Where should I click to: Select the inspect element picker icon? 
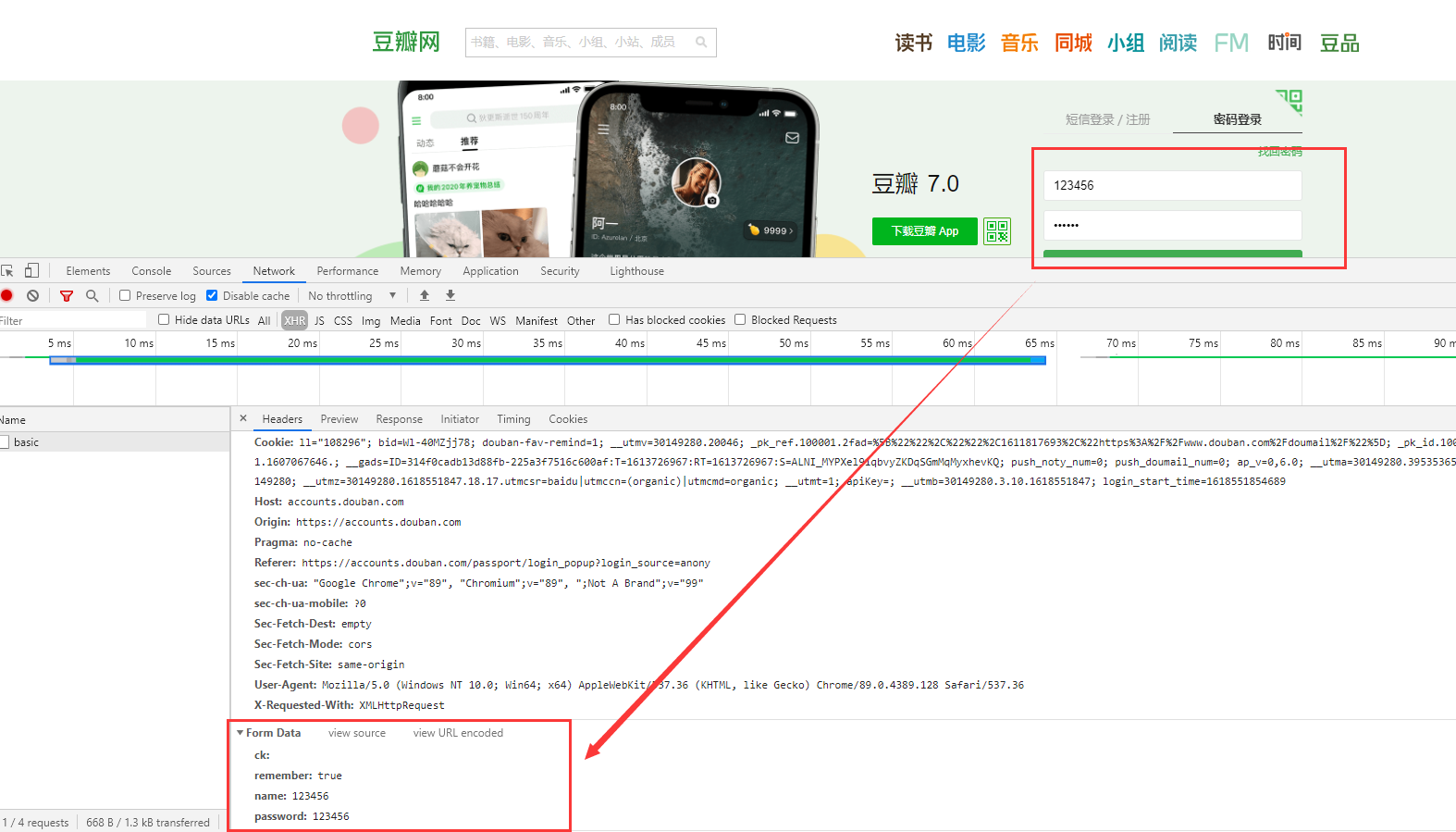click(x=7, y=271)
